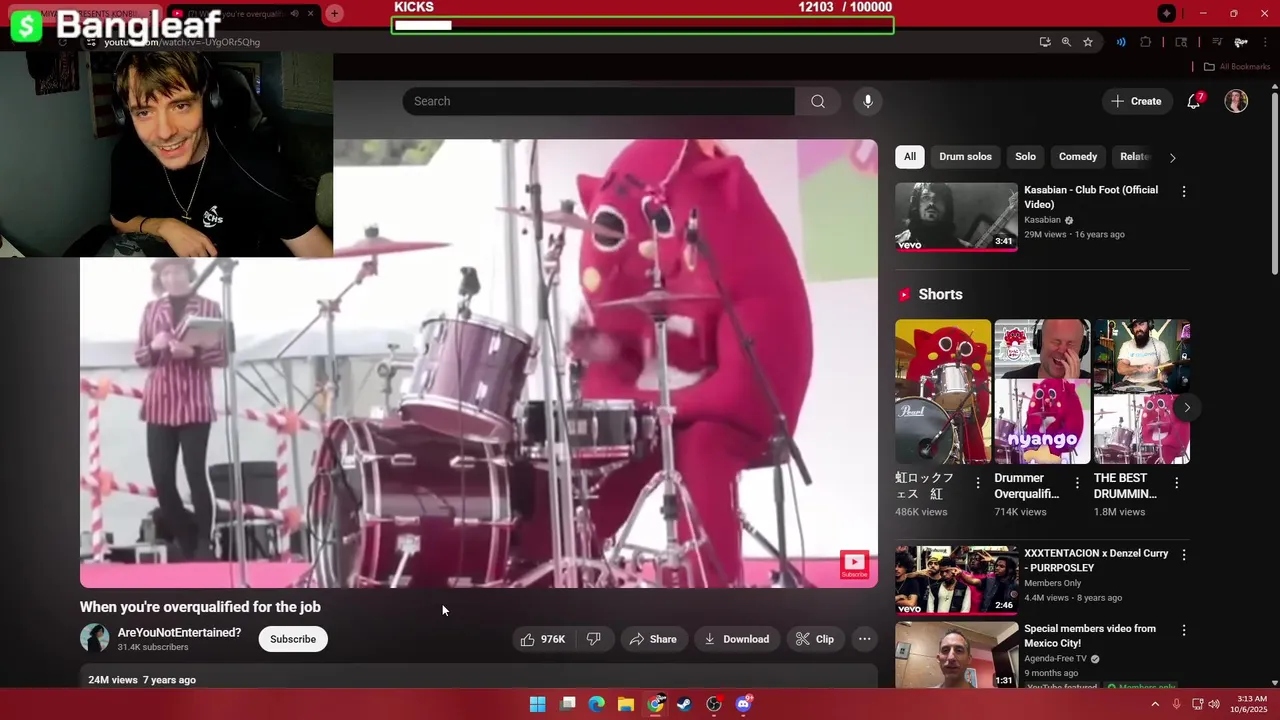Open All Bookmarks folder
Screen dimensions: 1280x720
coord(1237,67)
